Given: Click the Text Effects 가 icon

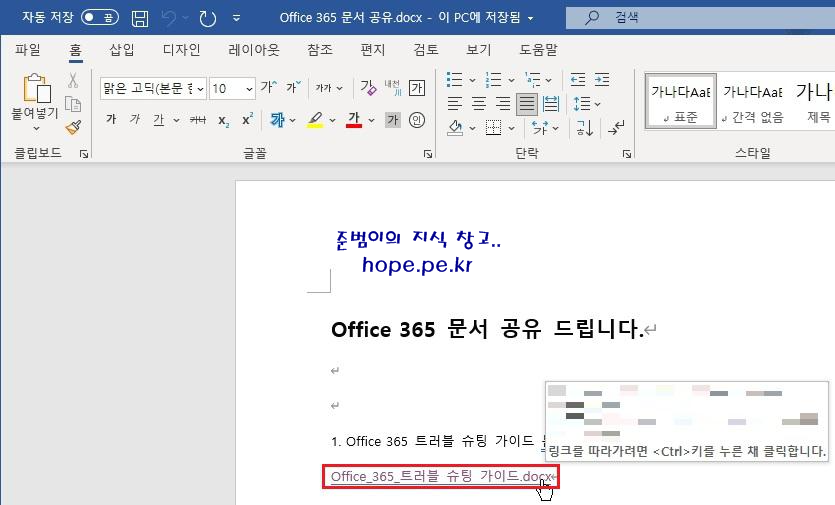Looking at the screenshot, I should click(x=277, y=120).
